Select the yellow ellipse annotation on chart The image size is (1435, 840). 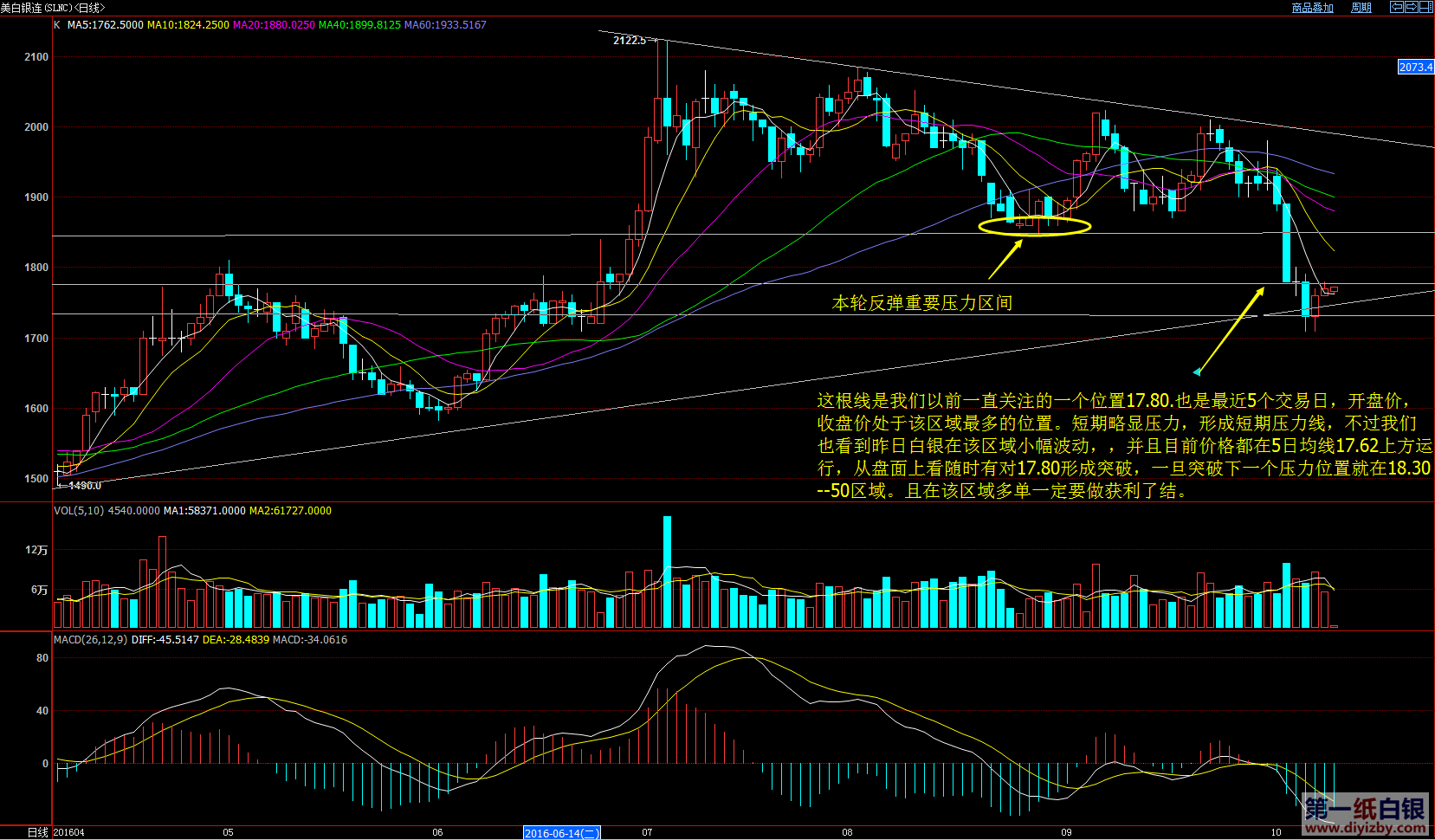[1034, 227]
